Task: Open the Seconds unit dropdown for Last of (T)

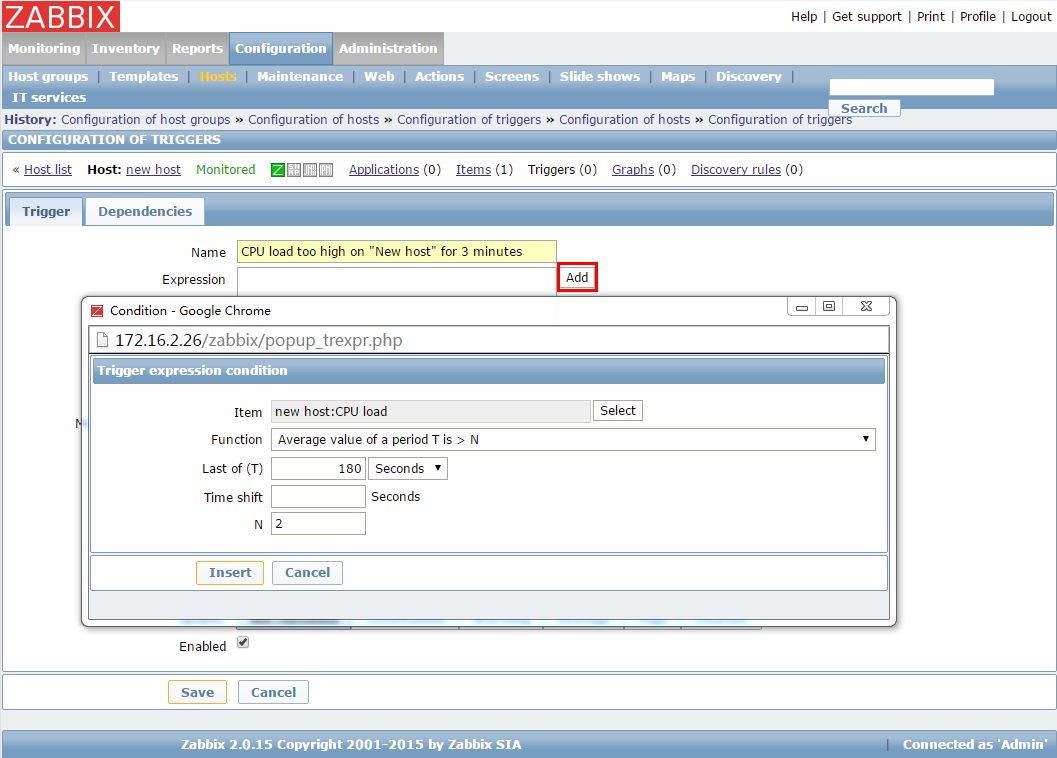Action: click(x=408, y=469)
